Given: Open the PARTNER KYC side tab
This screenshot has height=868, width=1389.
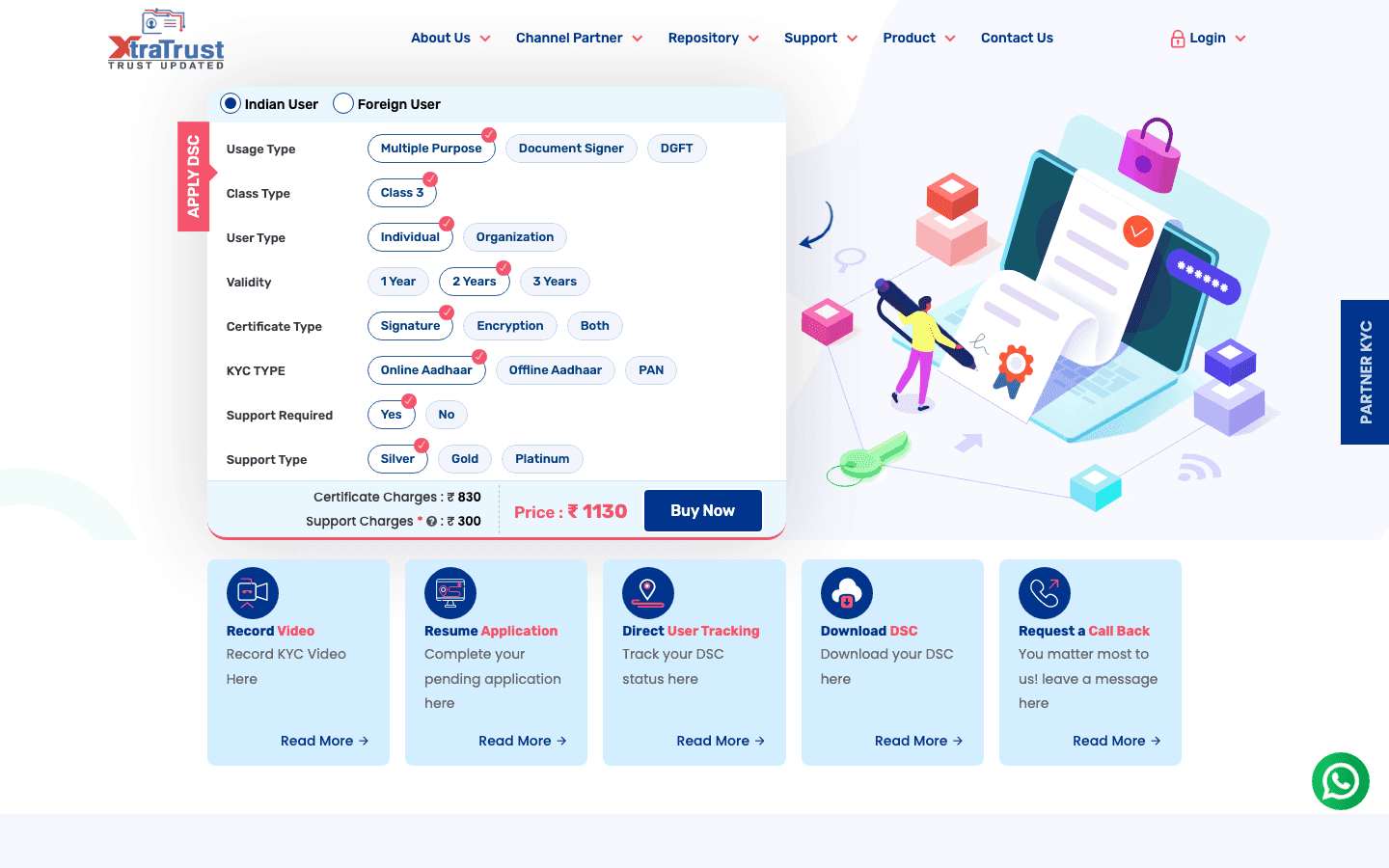Looking at the screenshot, I should pos(1365,372).
